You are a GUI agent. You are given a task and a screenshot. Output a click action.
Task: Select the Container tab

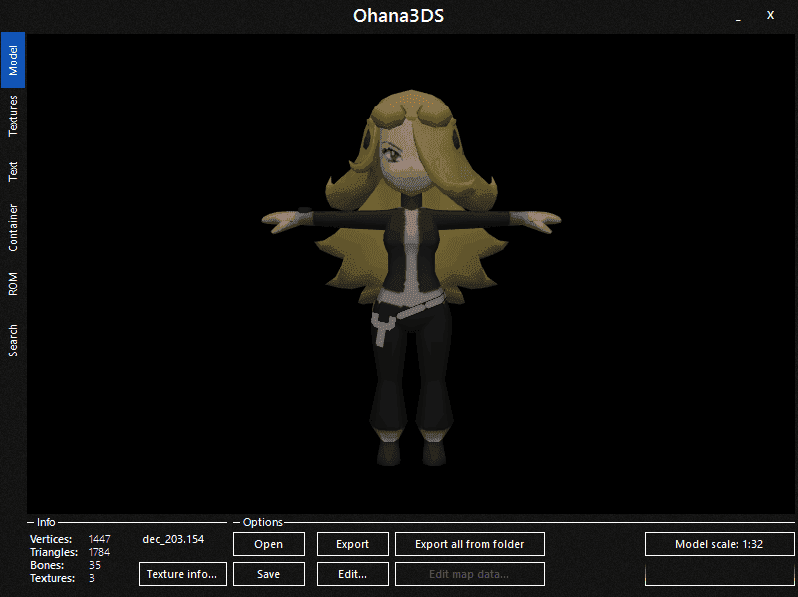pyautogui.click(x=13, y=228)
